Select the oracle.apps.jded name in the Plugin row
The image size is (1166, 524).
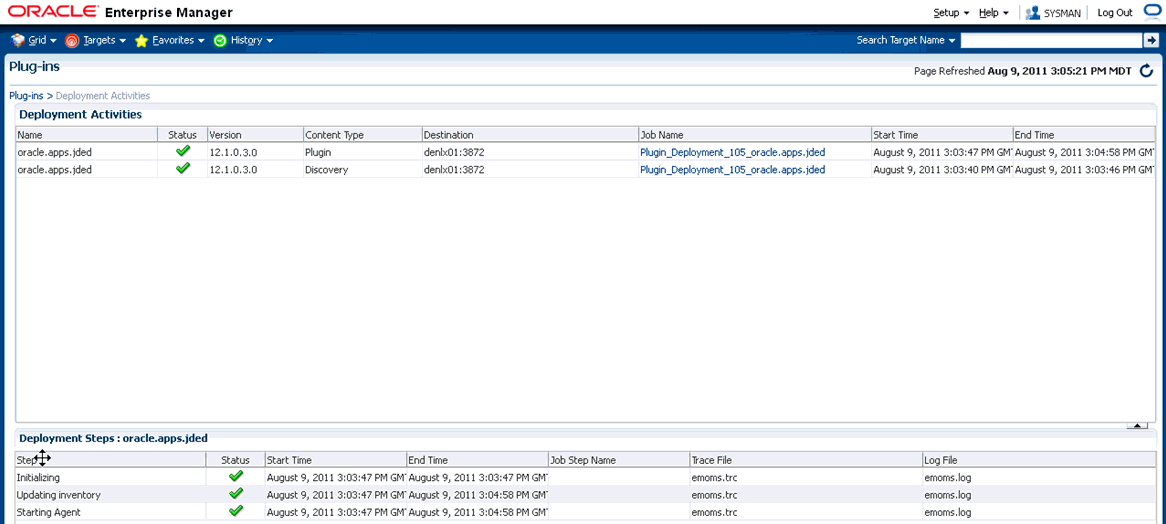[54, 152]
